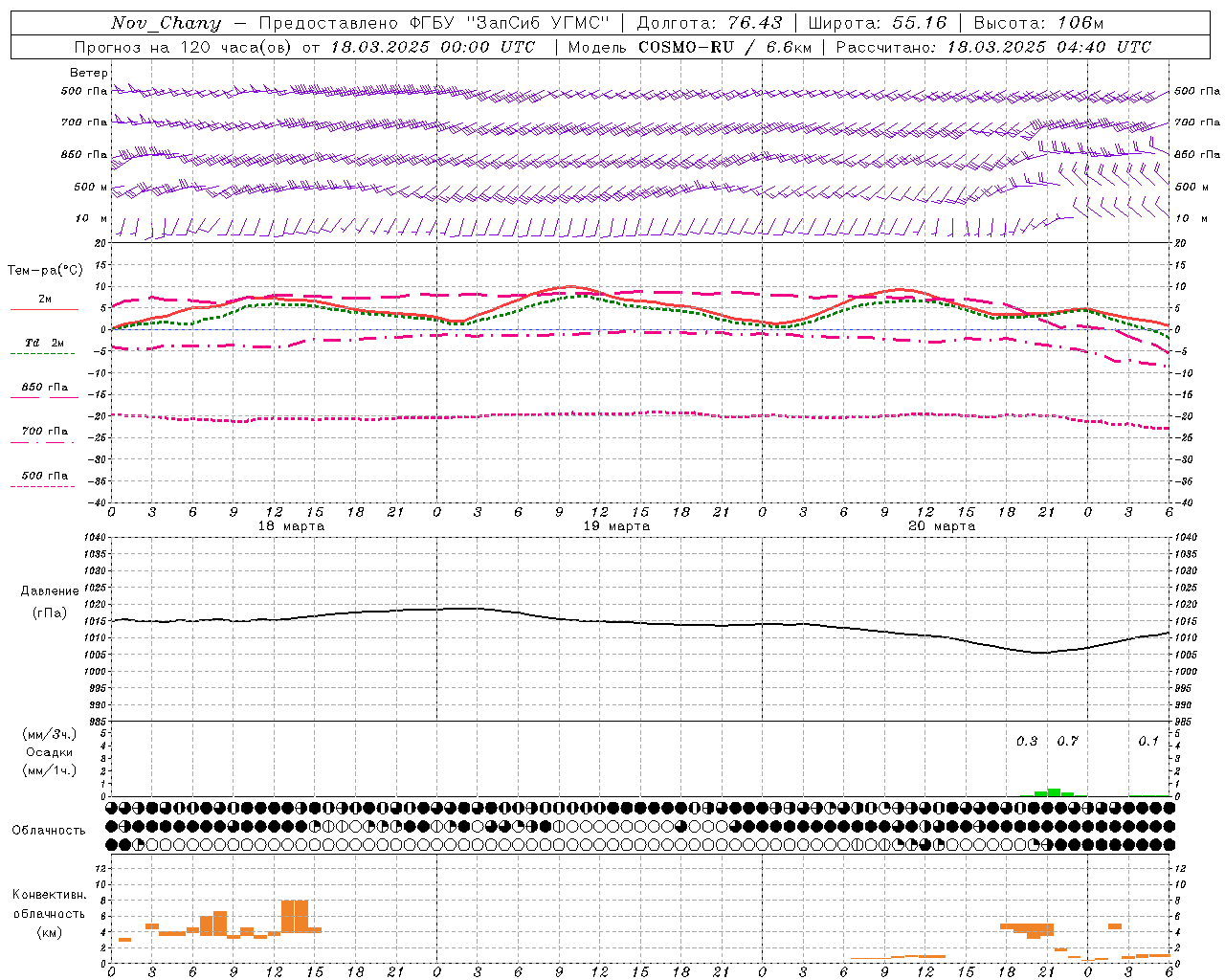This screenshot has width=1225, height=980.
Task: Click the '(мм/1ч.)' precipitation unit label
Action: (50, 770)
